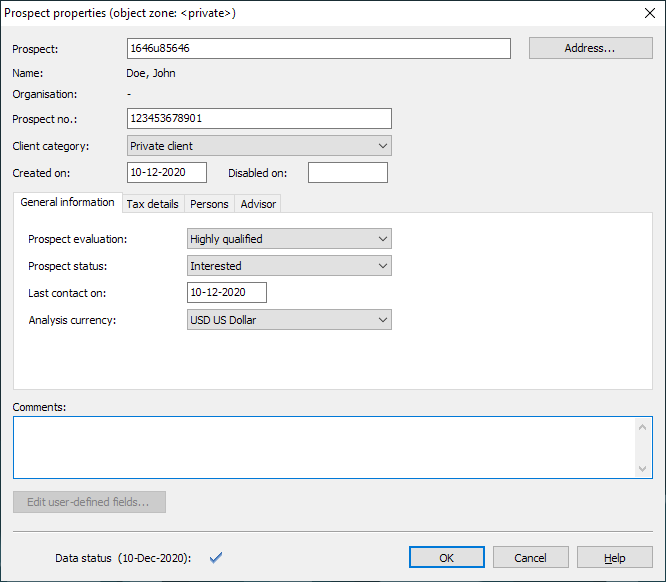Go to the General information tab
The height and width of the screenshot is (582, 666).
pyautogui.click(x=67, y=203)
